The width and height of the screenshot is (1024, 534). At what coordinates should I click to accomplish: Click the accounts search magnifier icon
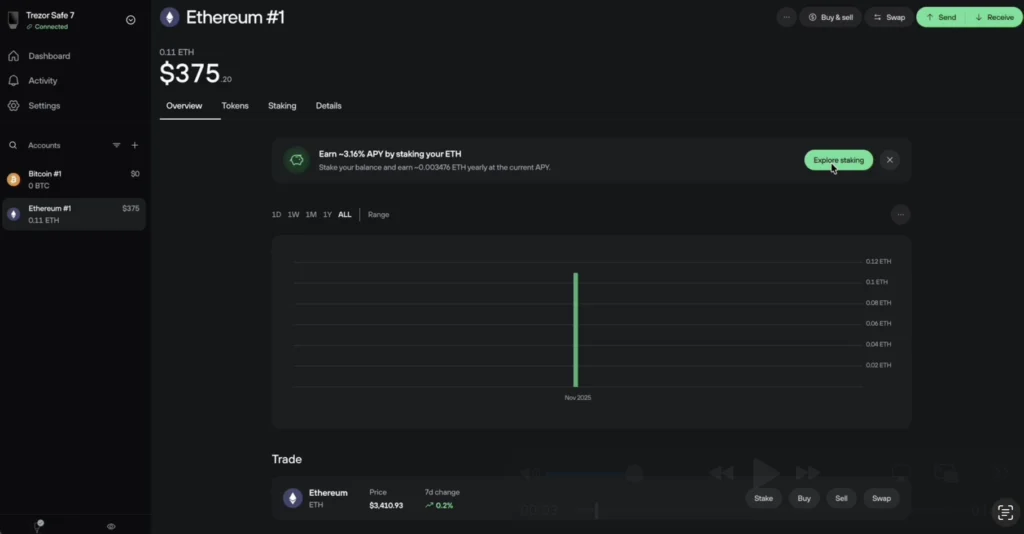(13, 145)
